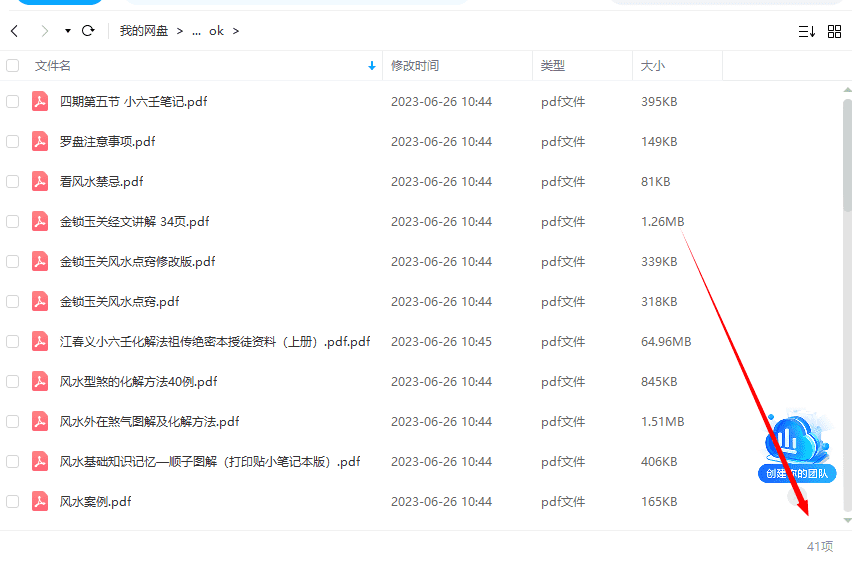
Task: Check the box for 看风水禁忌.pdf
Action: pyautogui.click(x=13, y=181)
